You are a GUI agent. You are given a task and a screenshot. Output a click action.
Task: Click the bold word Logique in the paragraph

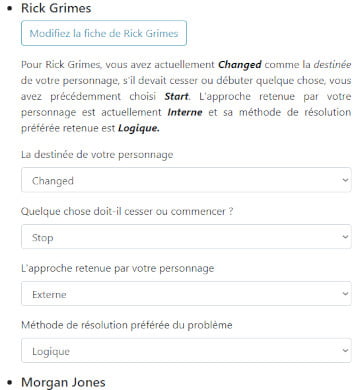click(x=139, y=128)
